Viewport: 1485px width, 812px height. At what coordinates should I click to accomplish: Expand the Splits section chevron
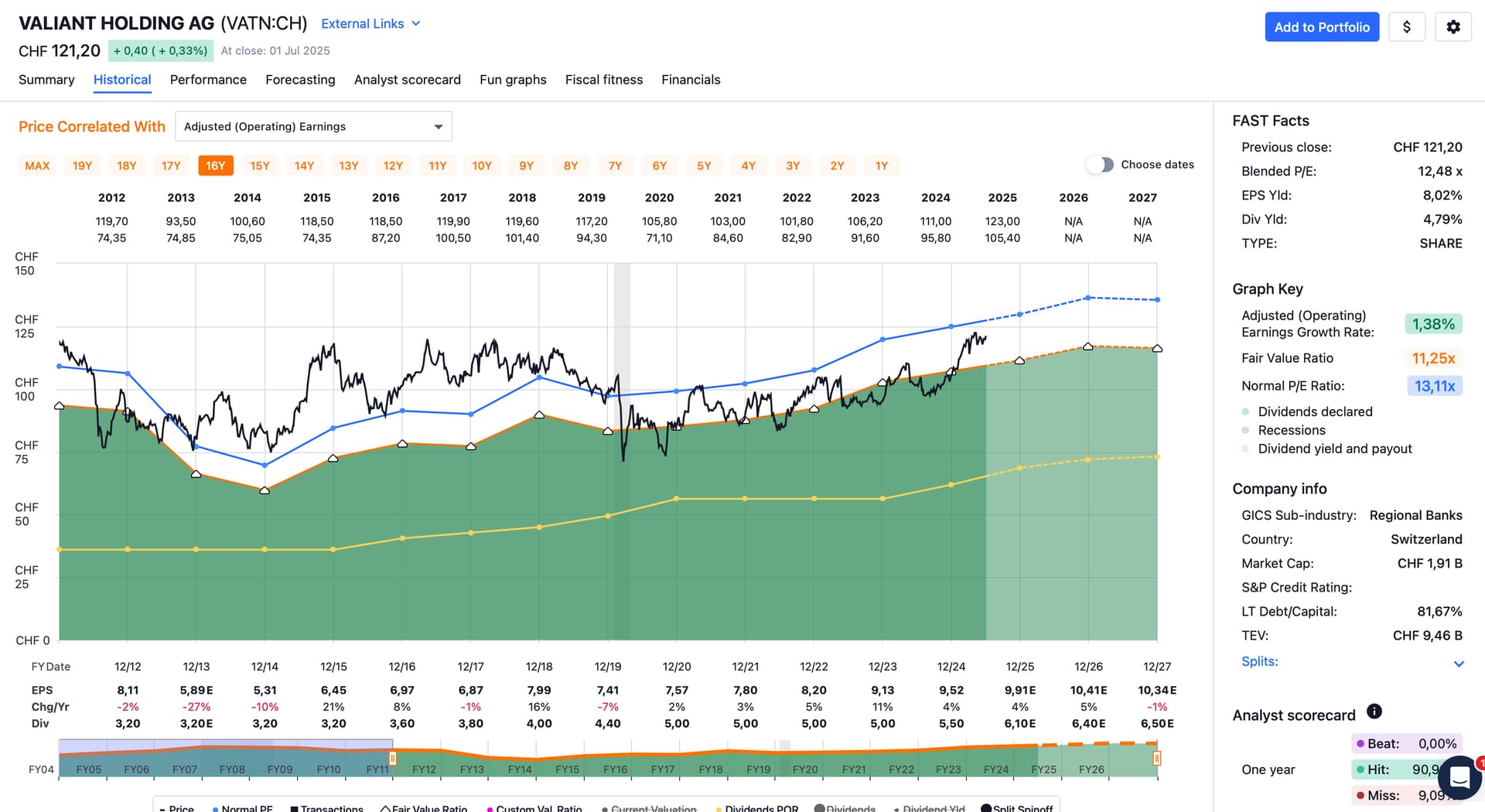pos(1458,664)
